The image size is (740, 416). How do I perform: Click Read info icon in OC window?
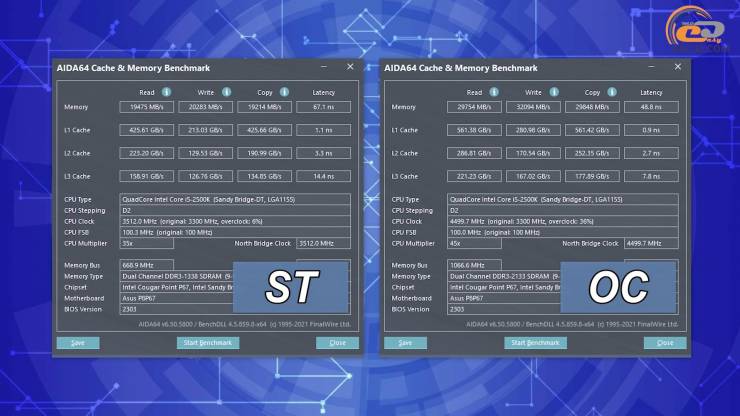point(494,92)
